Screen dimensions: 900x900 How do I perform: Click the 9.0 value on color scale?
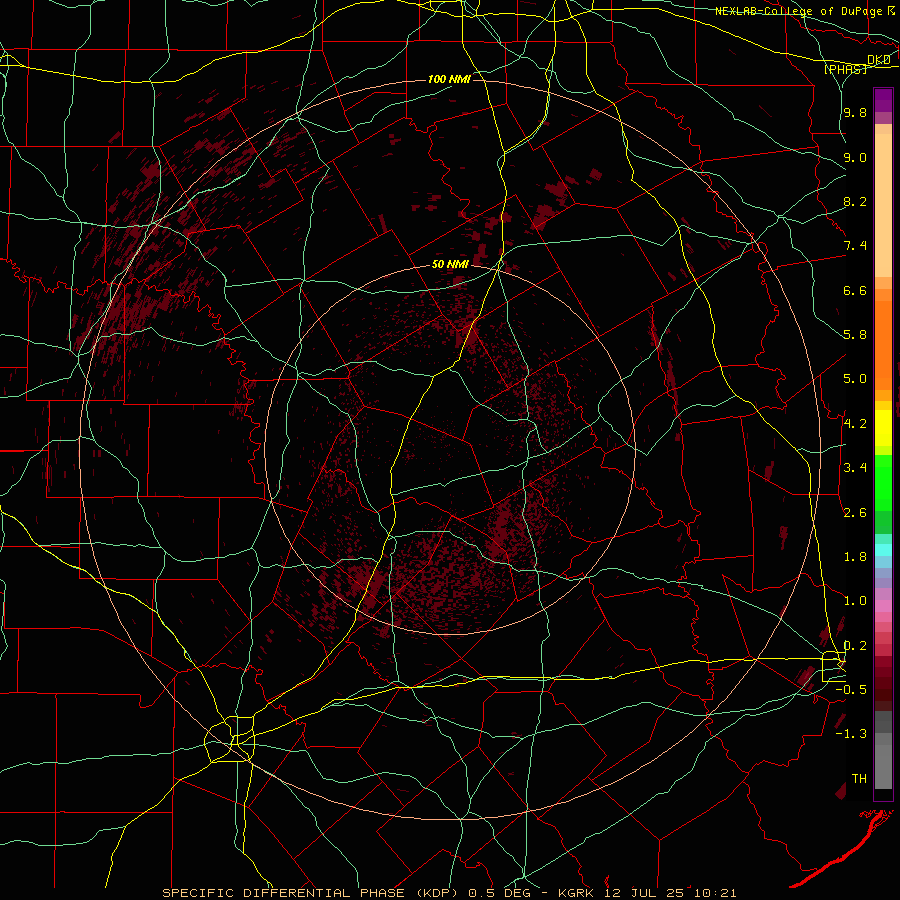855,157
